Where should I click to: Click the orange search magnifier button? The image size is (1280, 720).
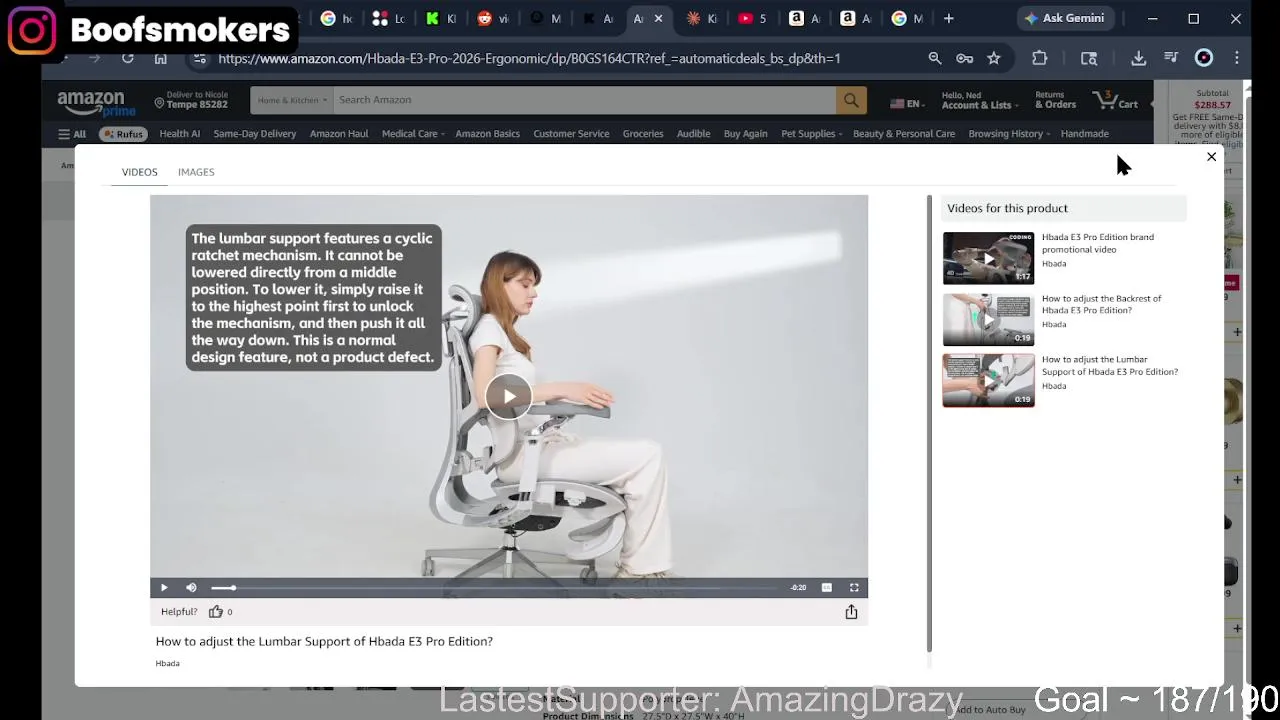tap(851, 100)
